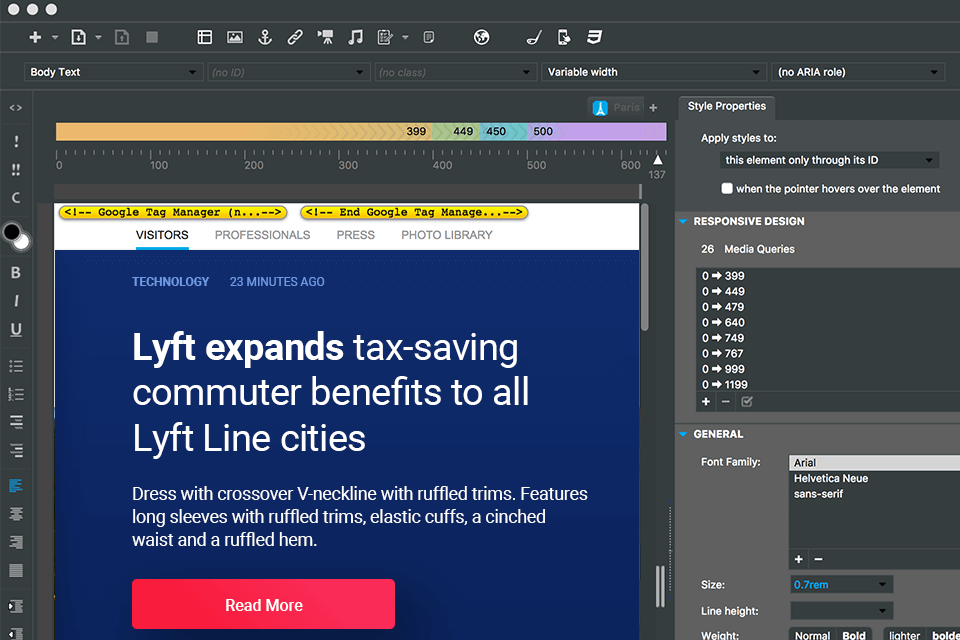Create a numbered list with the icon

[16, 394]
